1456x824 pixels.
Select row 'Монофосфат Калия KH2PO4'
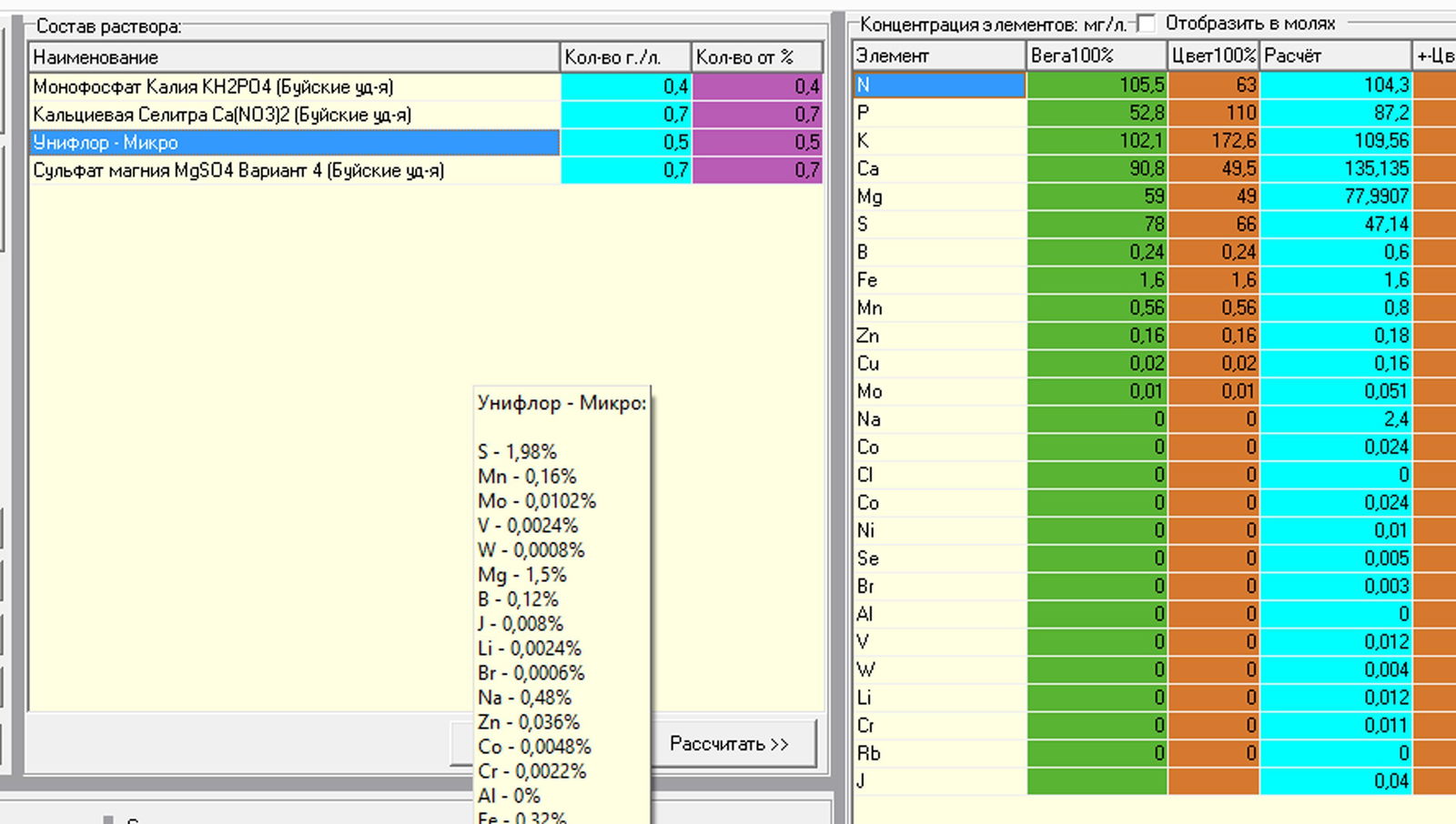coord(295,86)
